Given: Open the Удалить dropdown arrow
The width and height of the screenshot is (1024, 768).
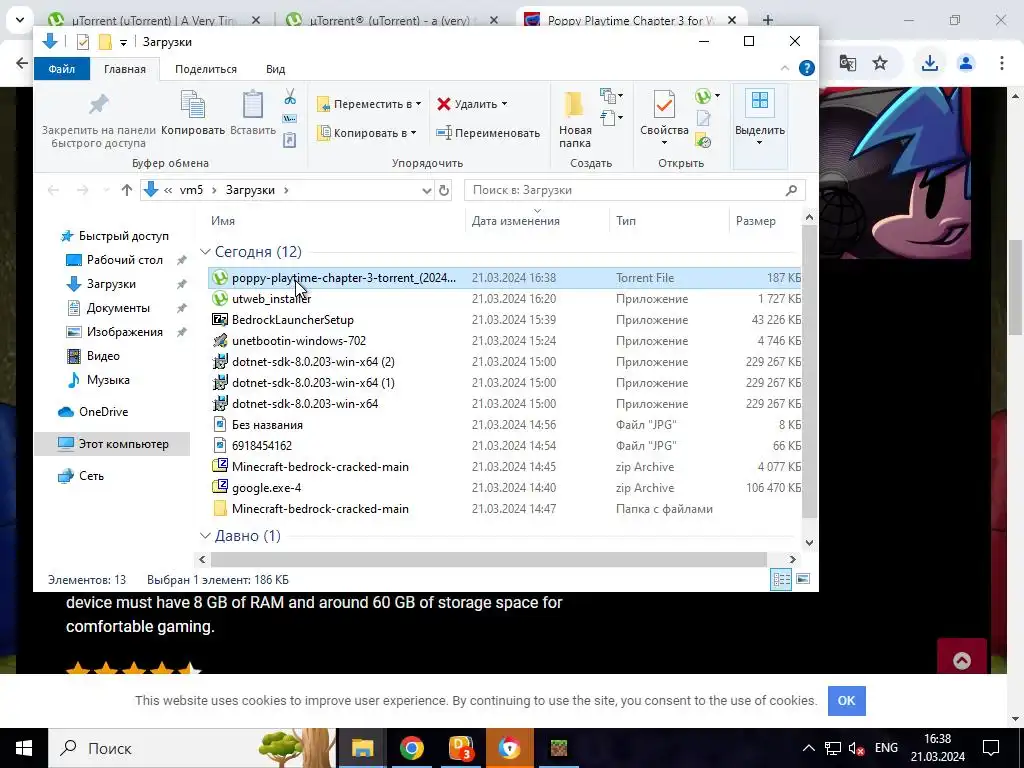Looking at the screenshot, I should 504,104.
